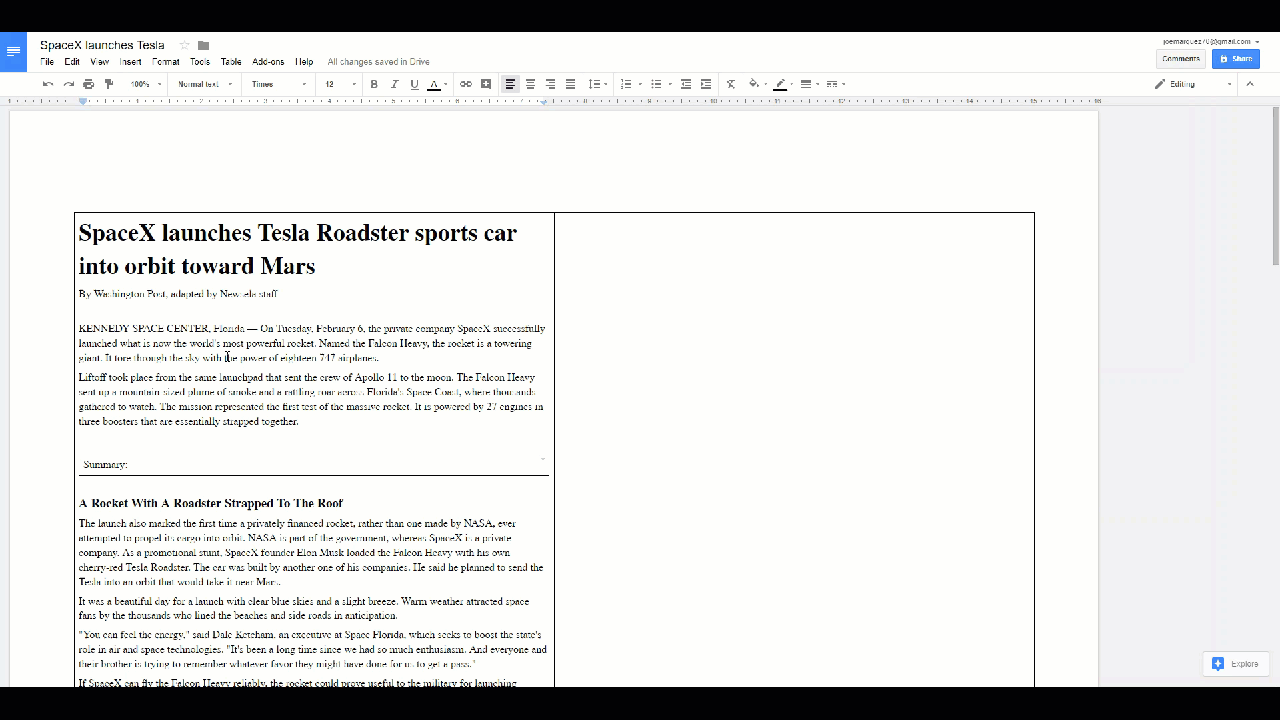The image size is (1280, 720).
Task: Open the border dash style options
Action: pyautogui.click(x=835, y=84)
